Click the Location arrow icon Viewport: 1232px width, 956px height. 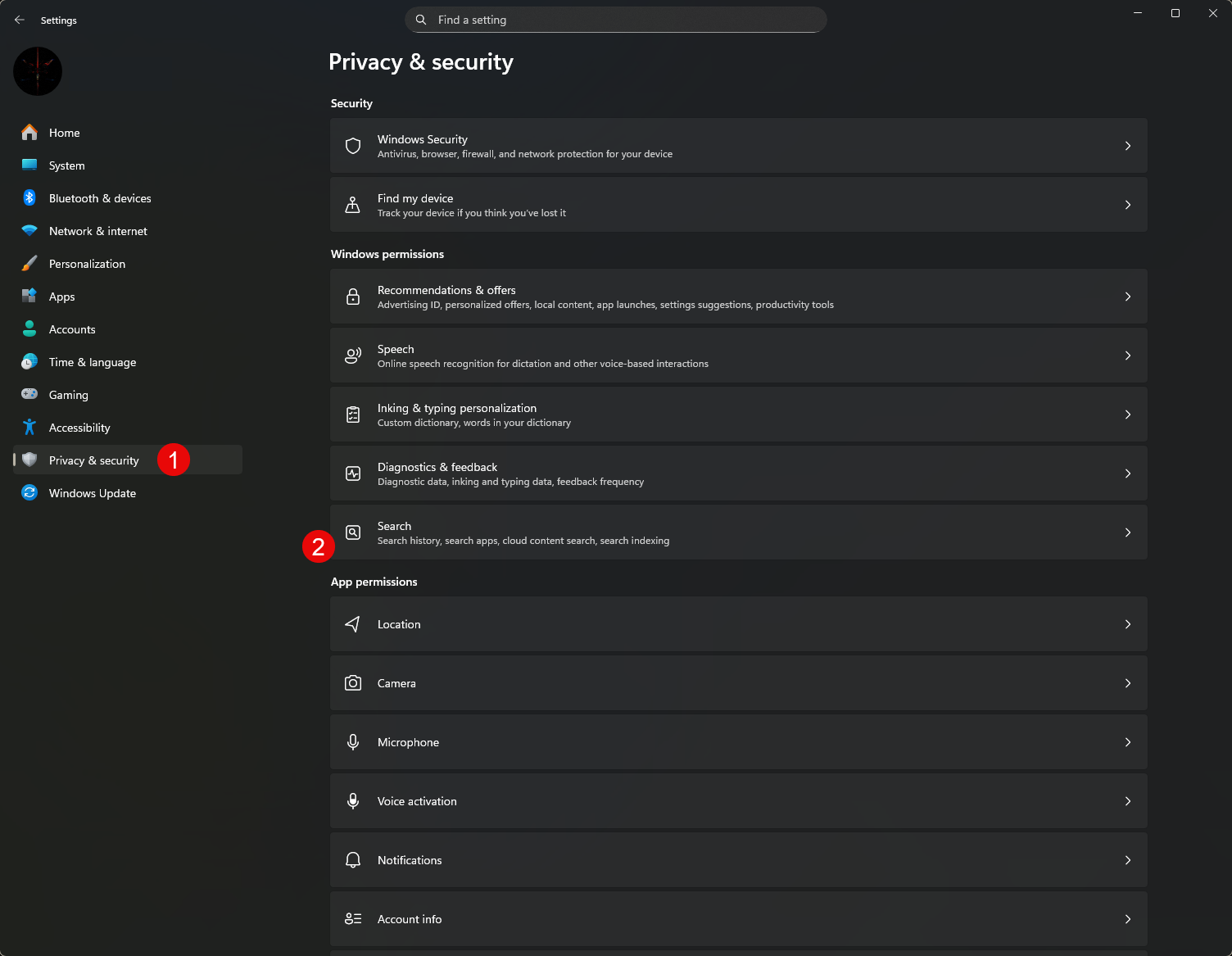point(353,624)
